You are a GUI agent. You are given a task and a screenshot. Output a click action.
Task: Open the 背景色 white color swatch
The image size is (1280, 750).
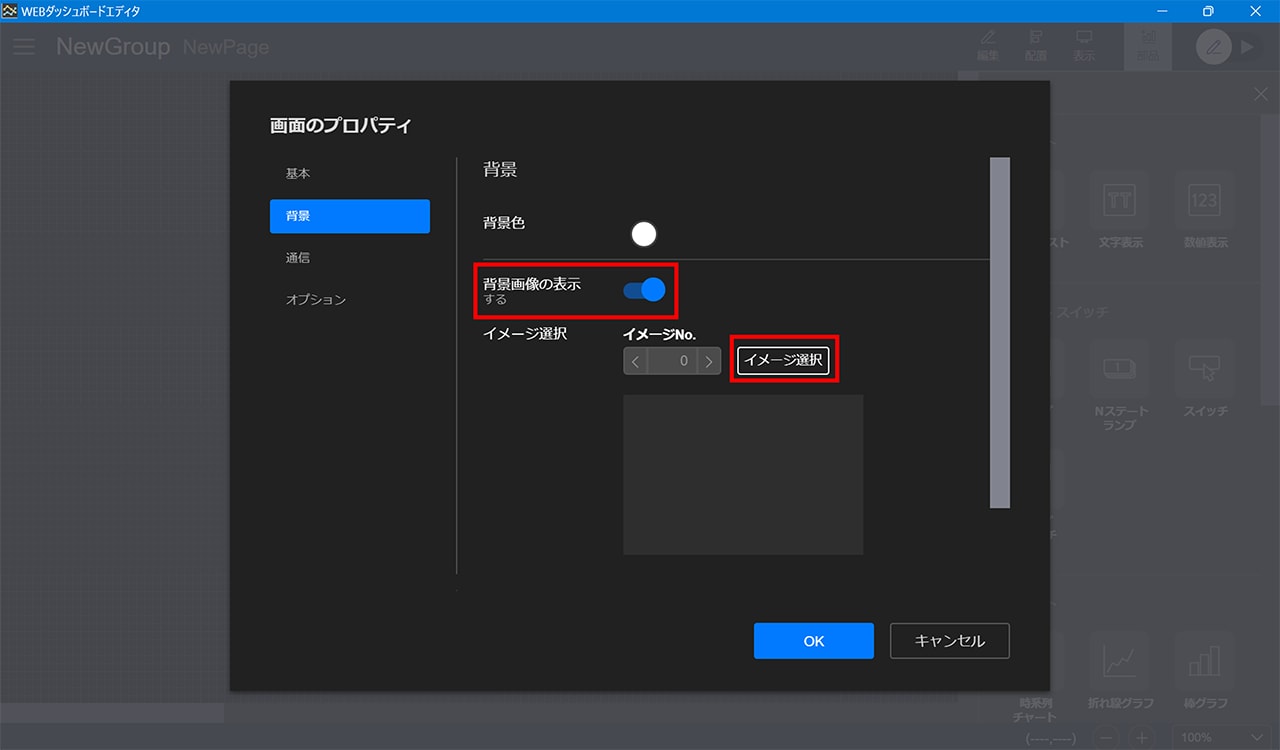coord(644,234)
